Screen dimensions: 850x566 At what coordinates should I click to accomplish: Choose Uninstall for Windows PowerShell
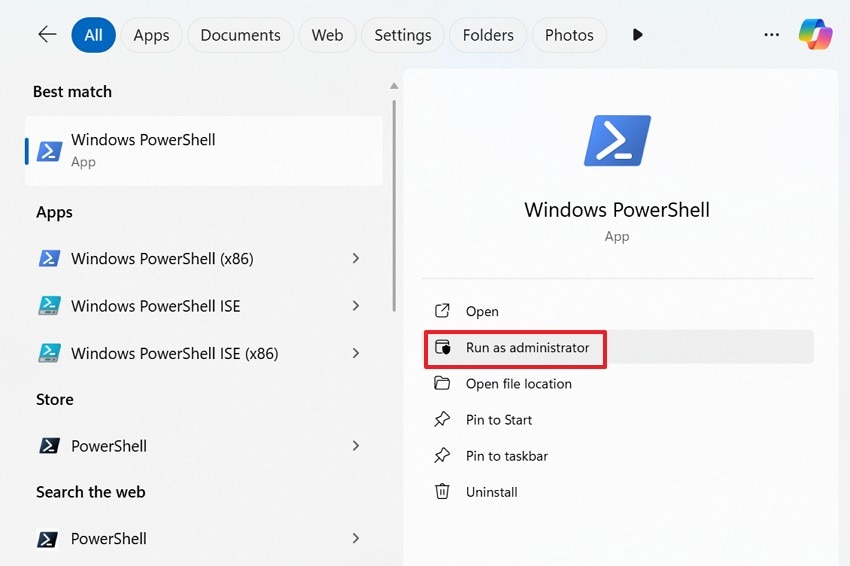[x=619, y=492]
